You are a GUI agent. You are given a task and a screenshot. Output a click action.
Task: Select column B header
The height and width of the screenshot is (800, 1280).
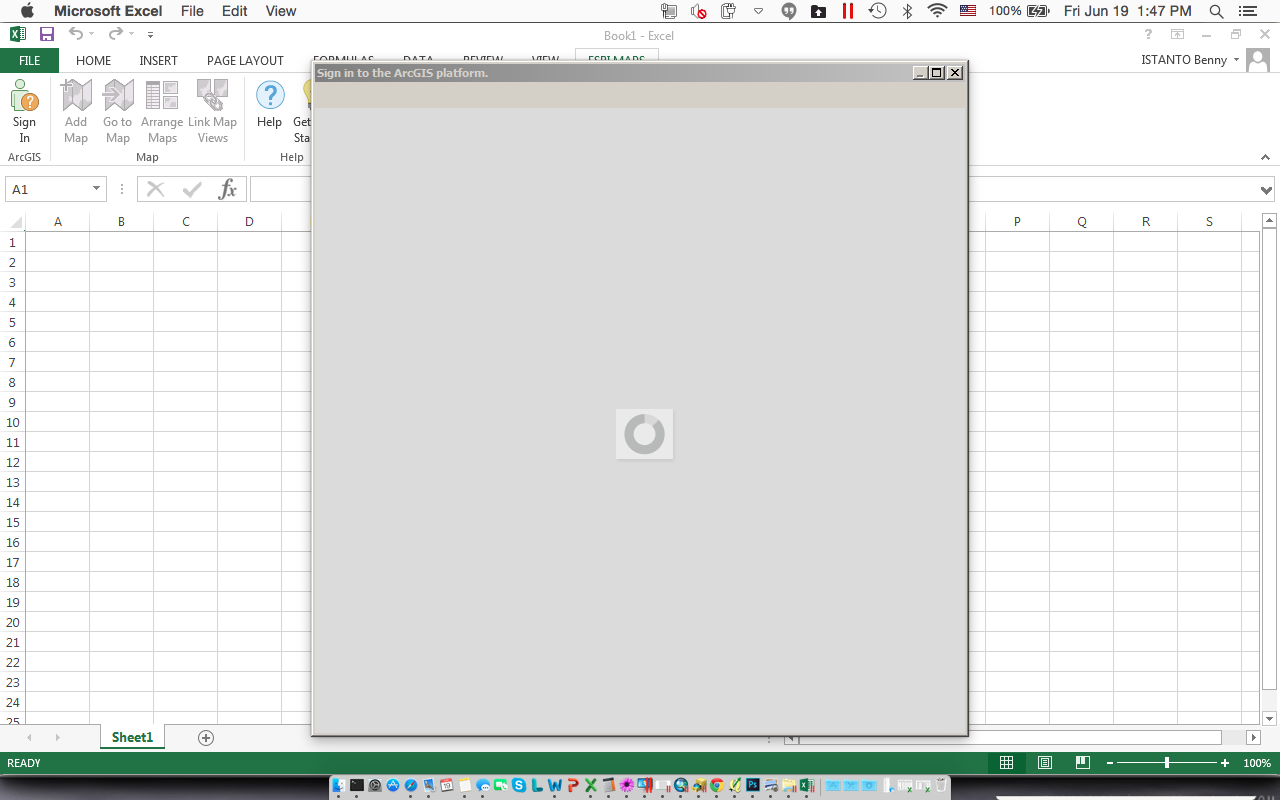coord(121,222)
